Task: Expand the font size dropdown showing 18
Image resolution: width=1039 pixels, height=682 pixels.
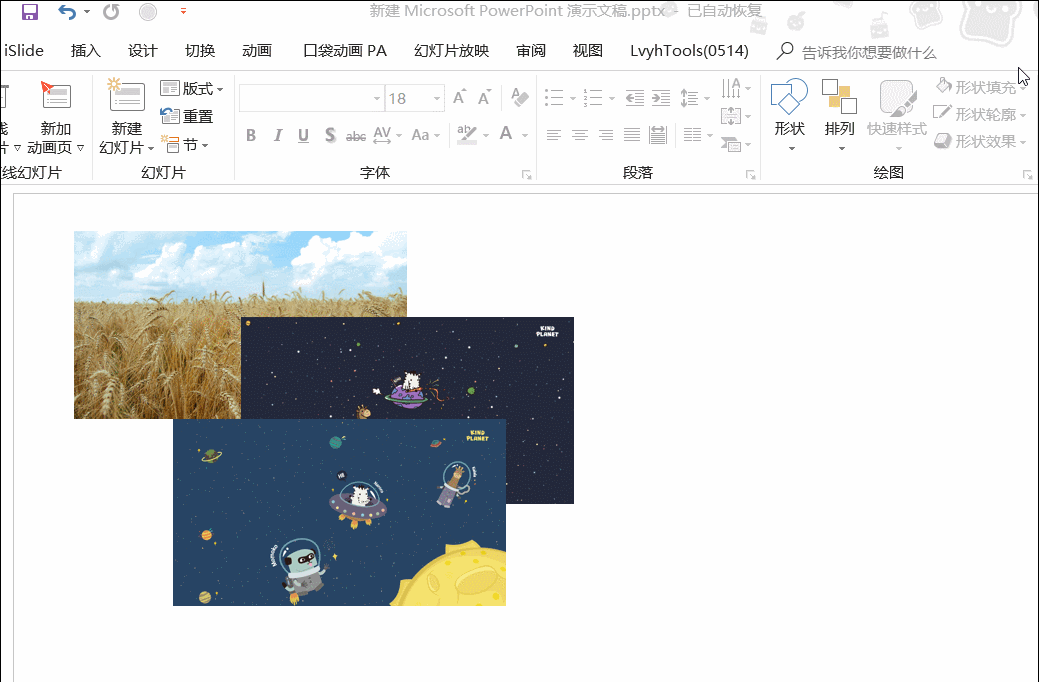Action: point(437,98)
